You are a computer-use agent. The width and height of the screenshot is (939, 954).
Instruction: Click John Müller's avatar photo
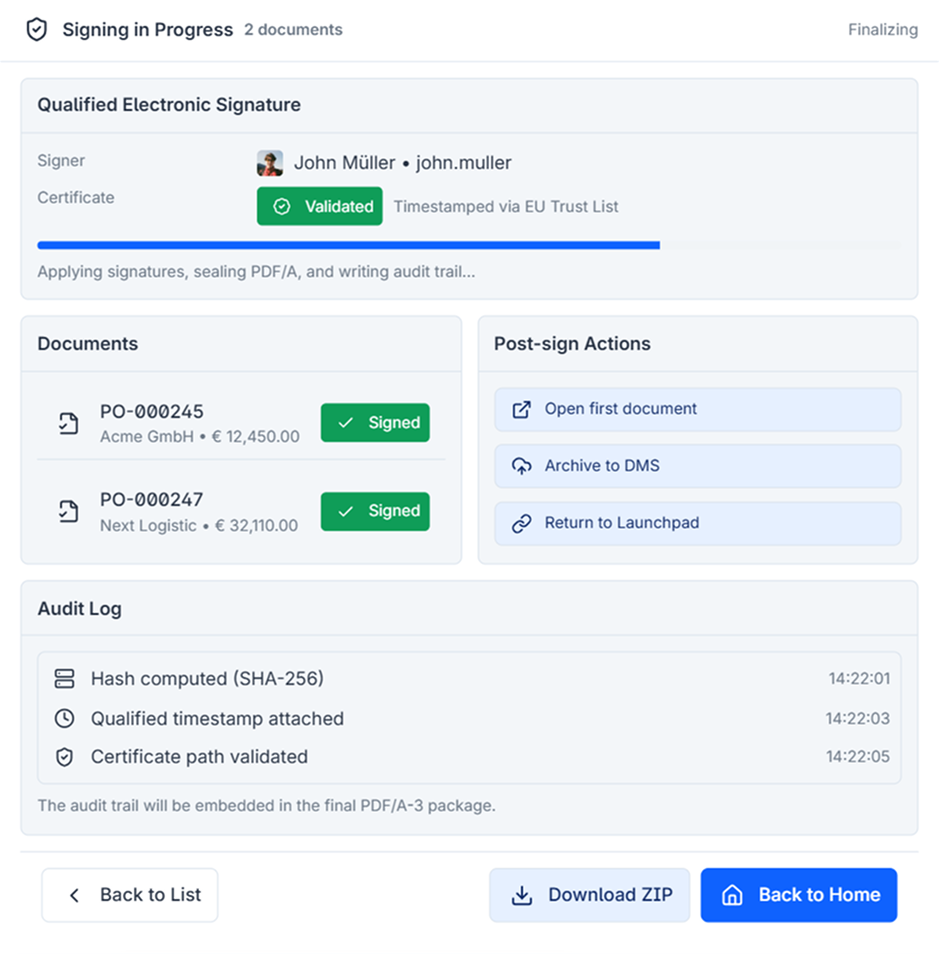point(270,163)
